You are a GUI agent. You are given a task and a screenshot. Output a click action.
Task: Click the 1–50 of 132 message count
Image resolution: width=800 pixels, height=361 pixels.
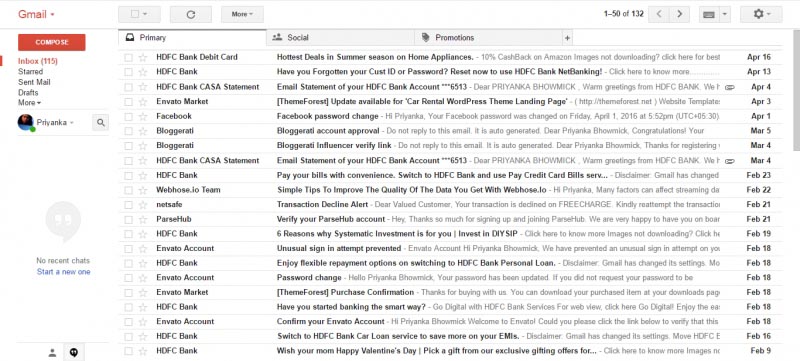click(x=623, y=14)
